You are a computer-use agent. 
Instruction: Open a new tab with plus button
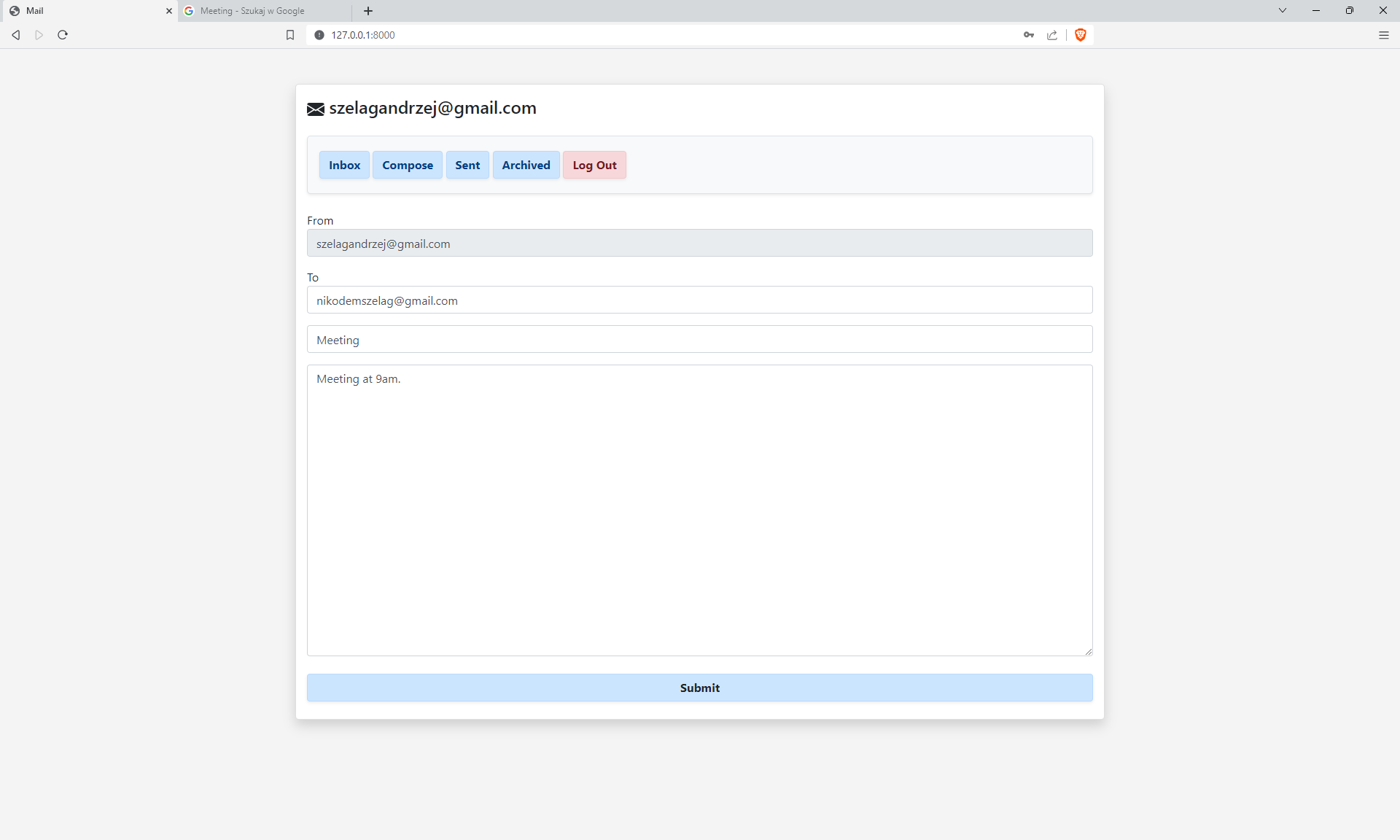368,11
